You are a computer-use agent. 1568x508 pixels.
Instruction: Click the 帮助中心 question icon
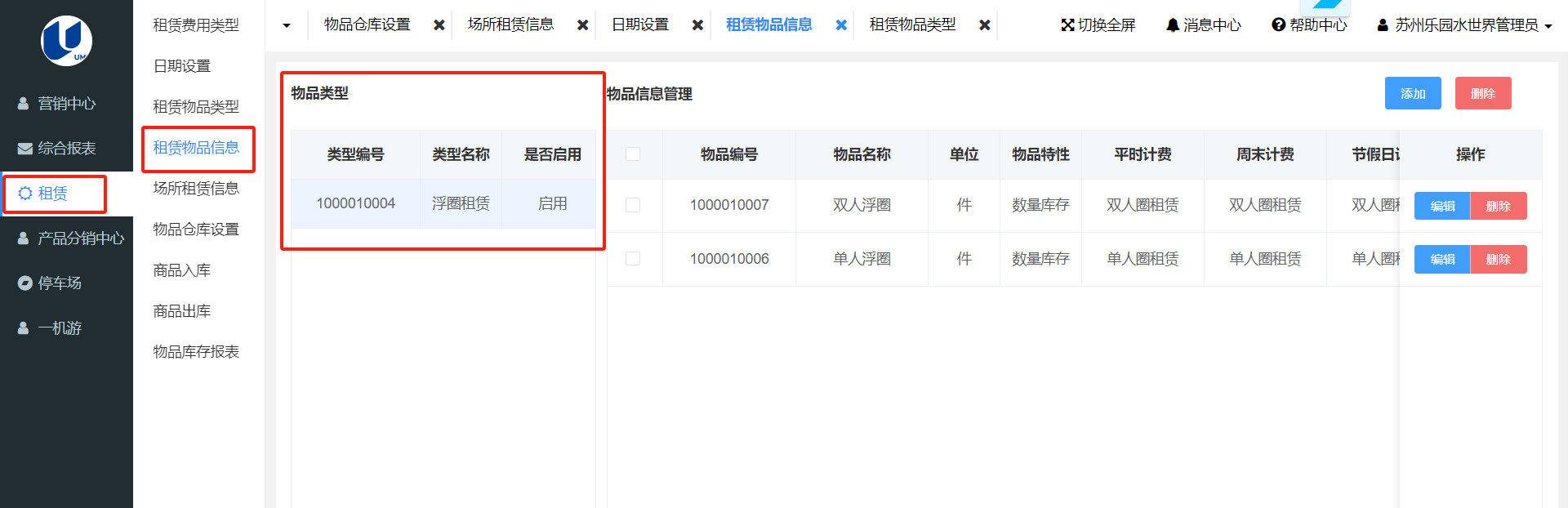coord(1279,25)
